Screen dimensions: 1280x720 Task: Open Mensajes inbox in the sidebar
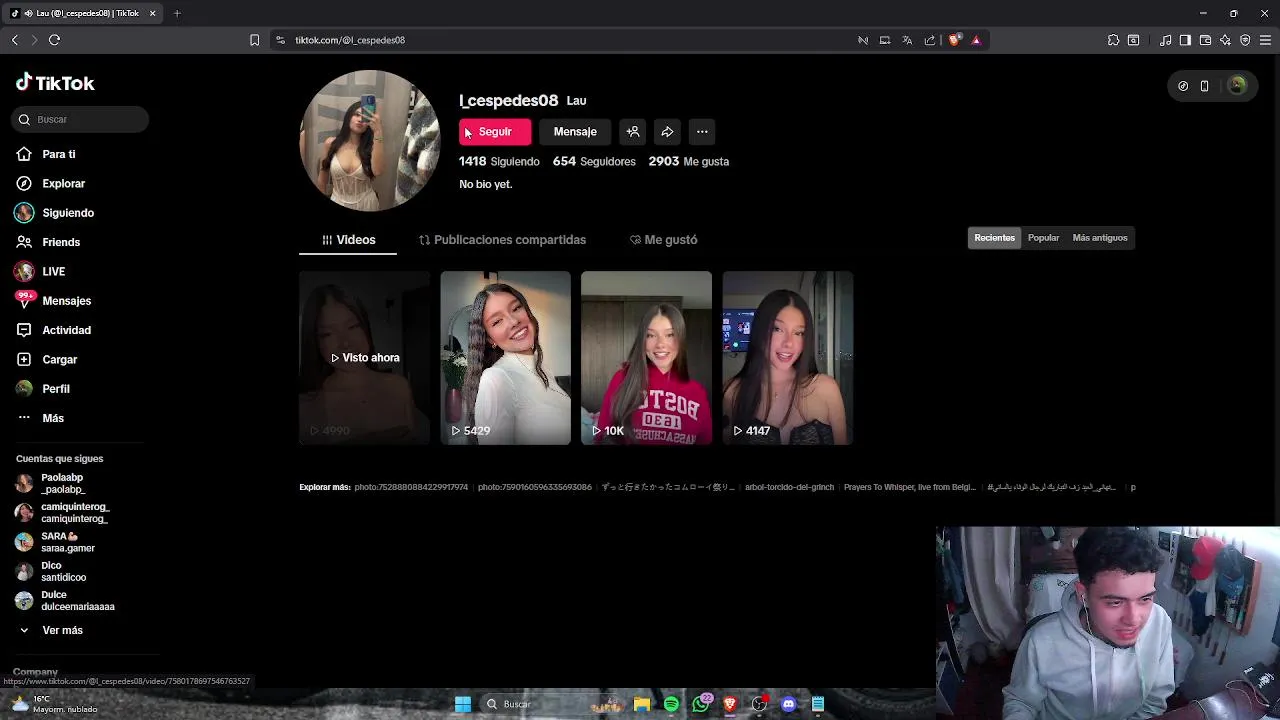click(53, 300)
